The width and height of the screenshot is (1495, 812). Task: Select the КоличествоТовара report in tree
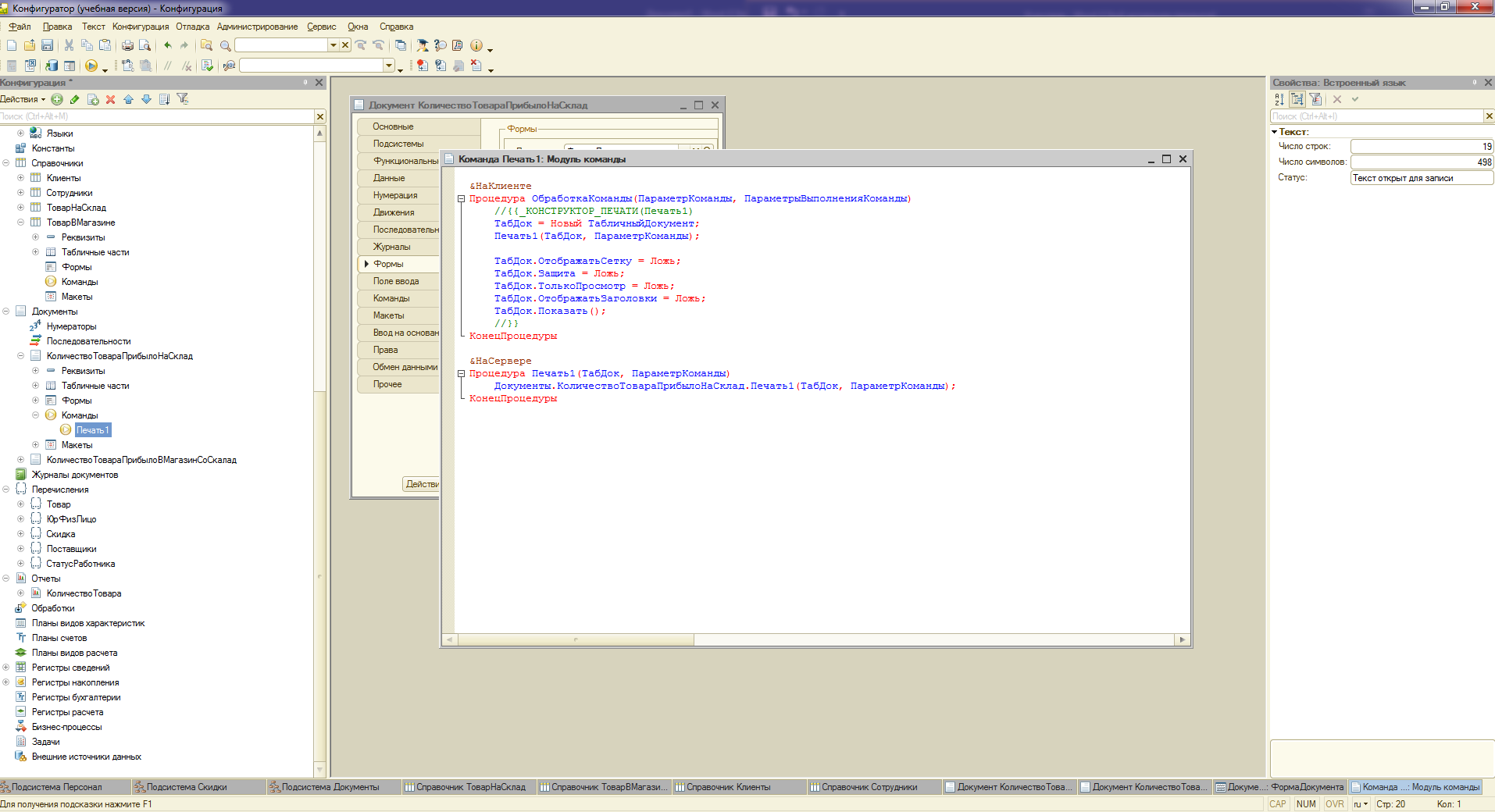(x=84, y=593)
